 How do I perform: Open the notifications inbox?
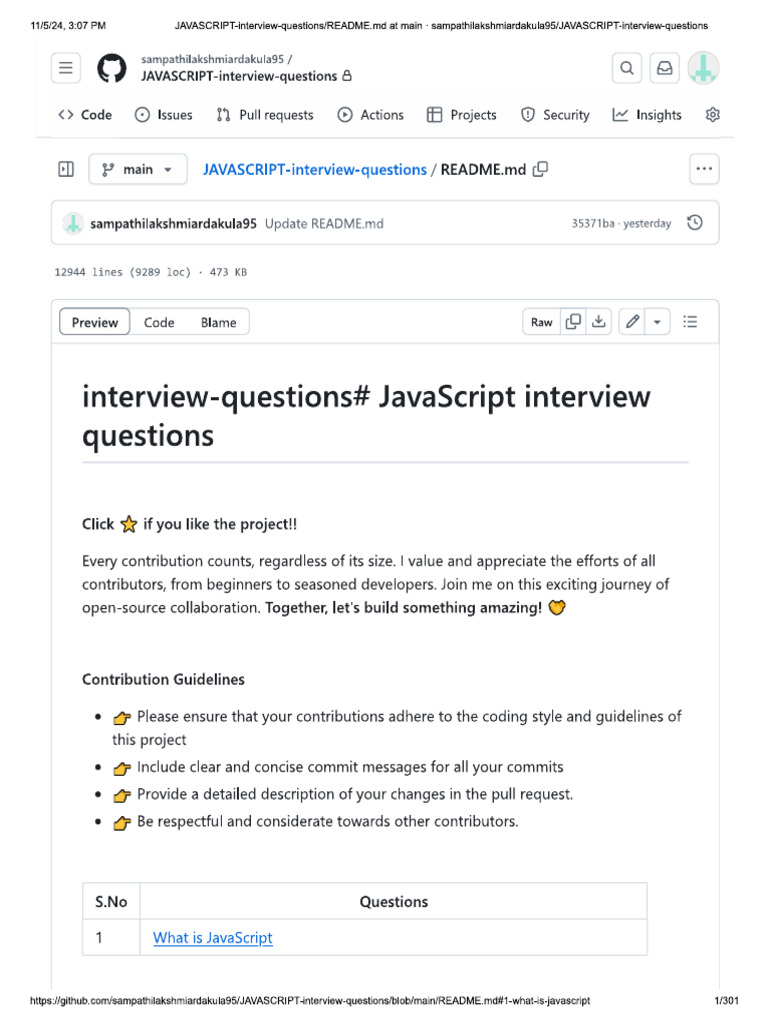(x=664, y=68)
